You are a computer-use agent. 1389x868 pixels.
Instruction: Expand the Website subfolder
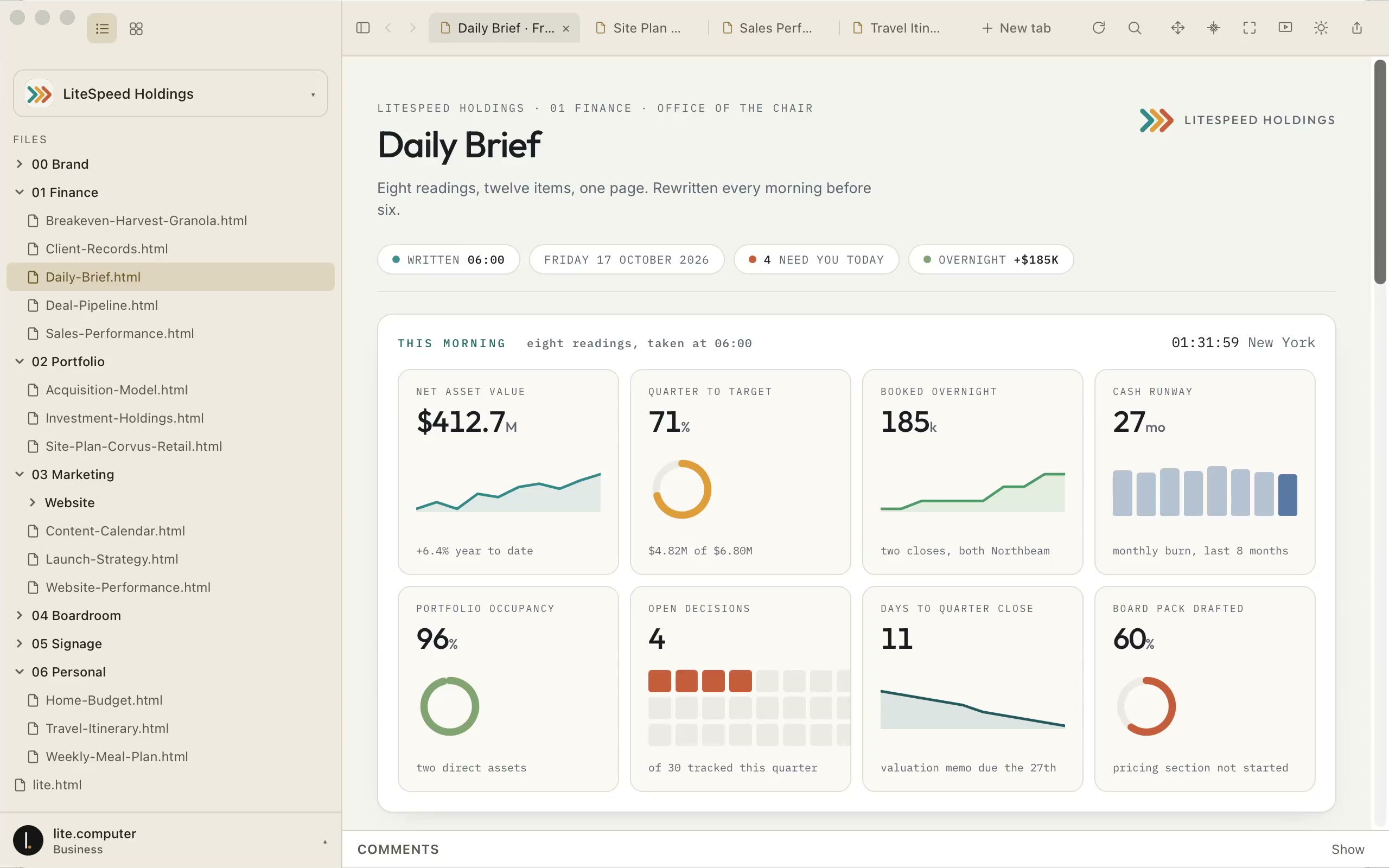coord(33,502)
